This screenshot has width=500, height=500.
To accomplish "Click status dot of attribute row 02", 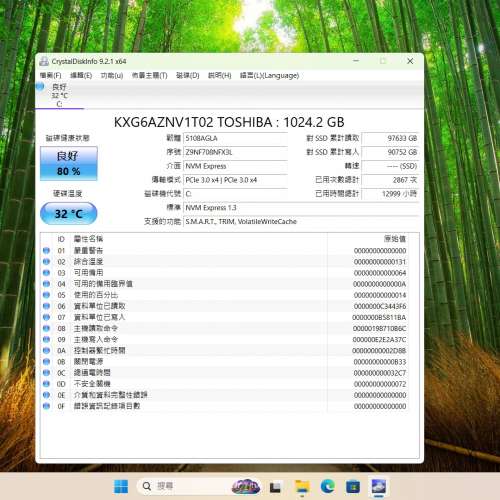I will tap(46, 262).
